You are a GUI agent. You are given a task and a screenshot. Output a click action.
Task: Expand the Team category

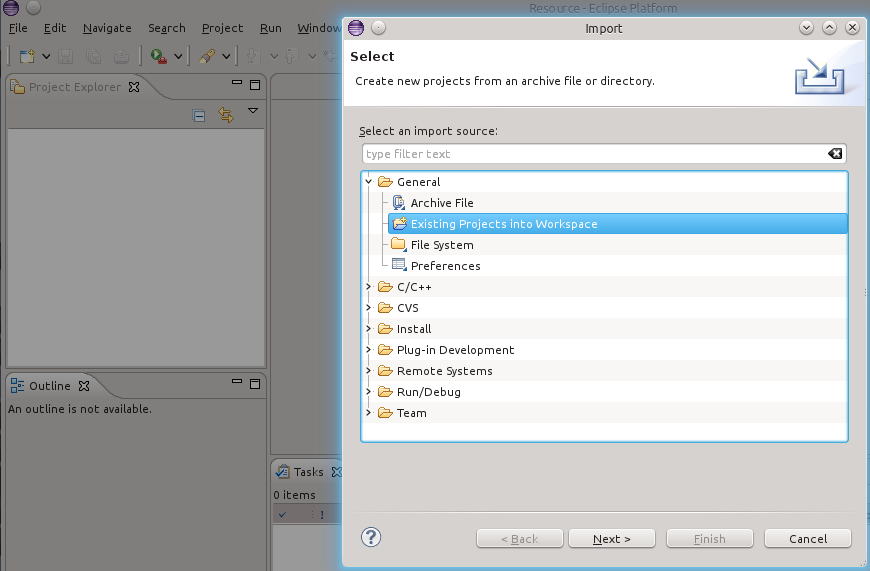pos(369,413)
